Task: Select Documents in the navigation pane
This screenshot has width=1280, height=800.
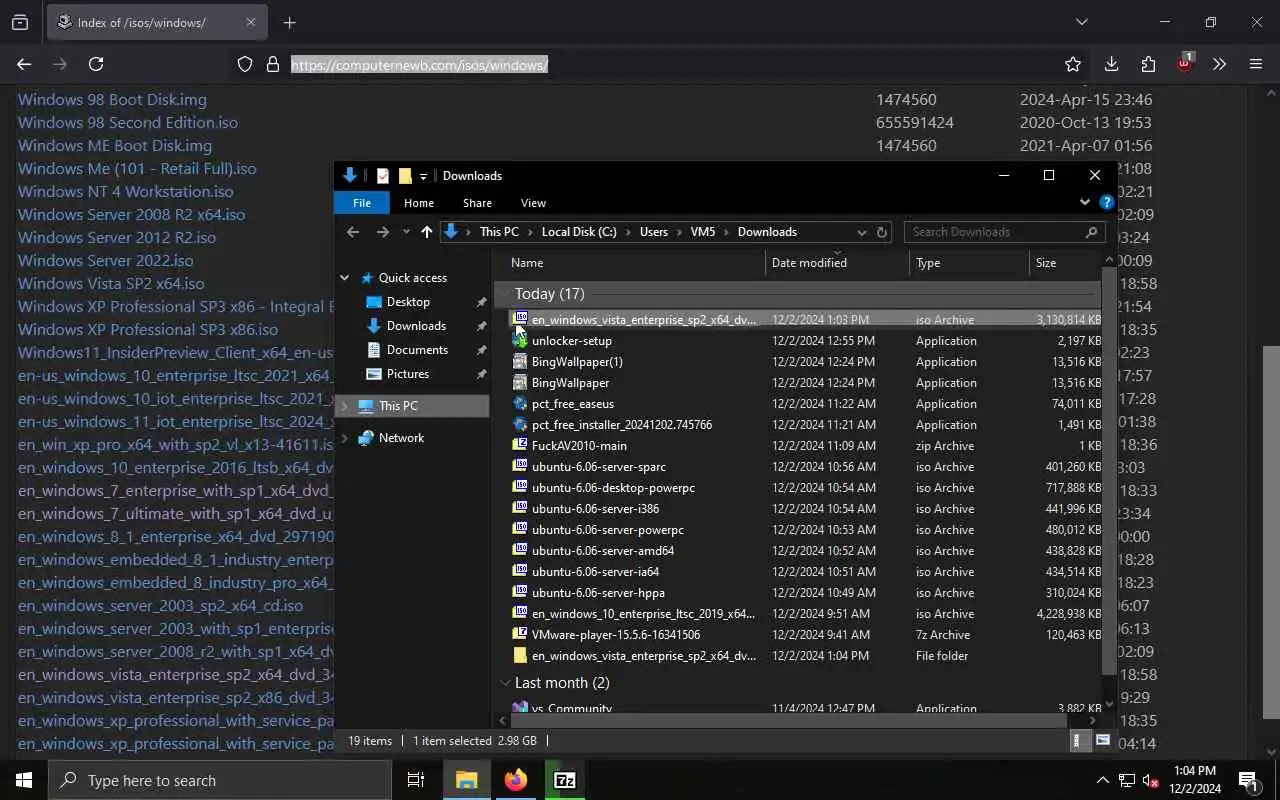Action: pos(417,350)
